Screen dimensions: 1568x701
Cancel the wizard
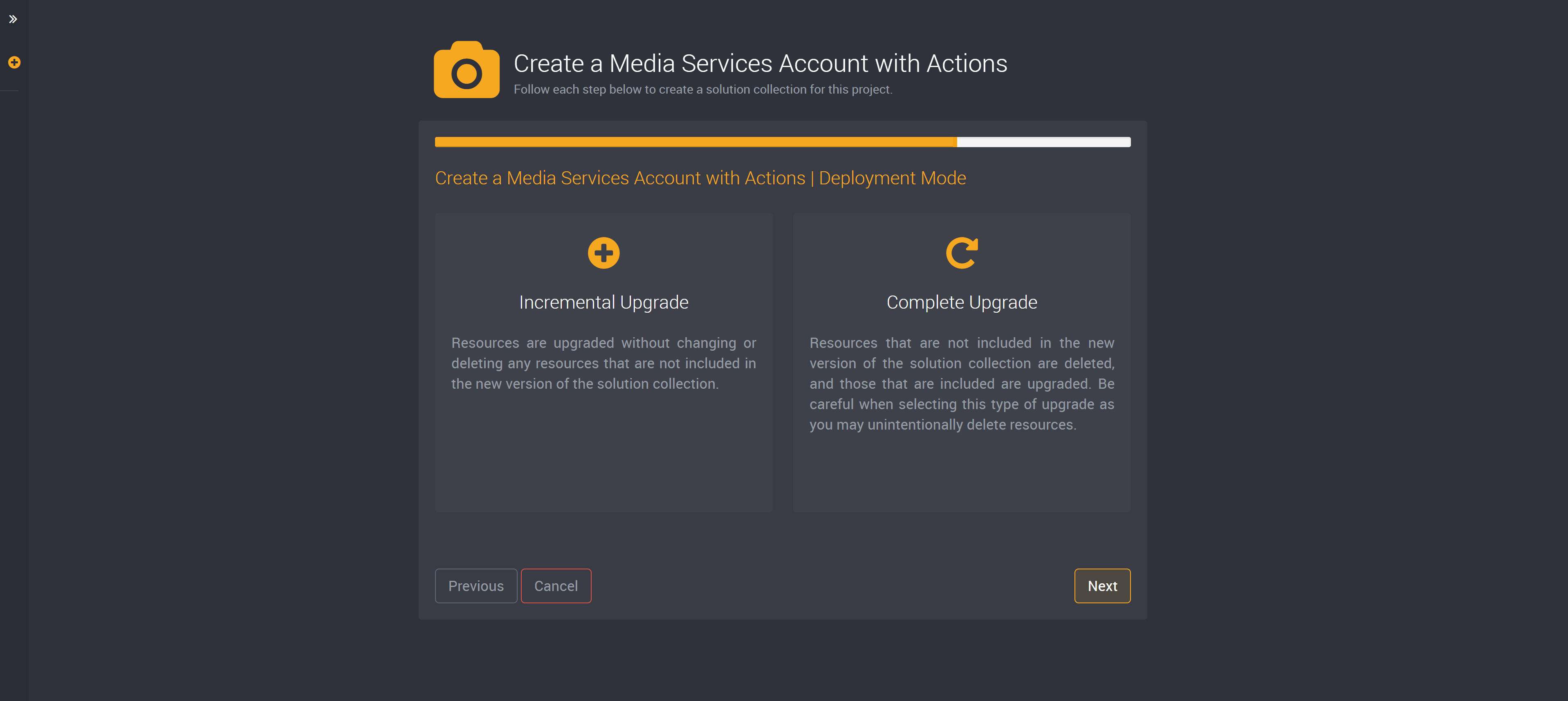(x=556, y=585)
